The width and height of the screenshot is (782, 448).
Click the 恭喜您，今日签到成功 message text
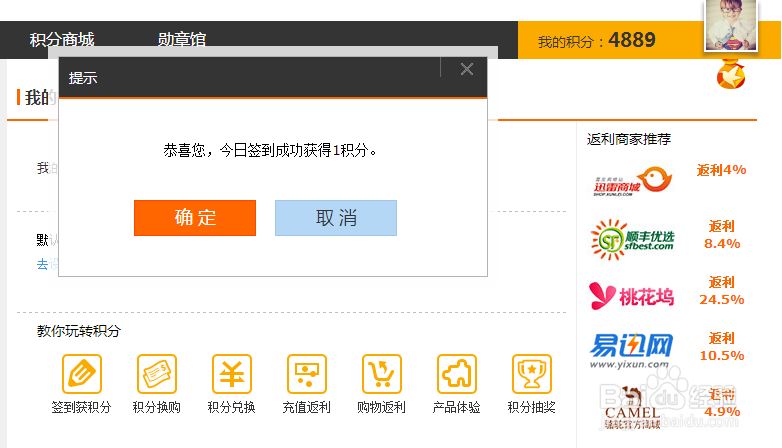(x=270, y=150)
